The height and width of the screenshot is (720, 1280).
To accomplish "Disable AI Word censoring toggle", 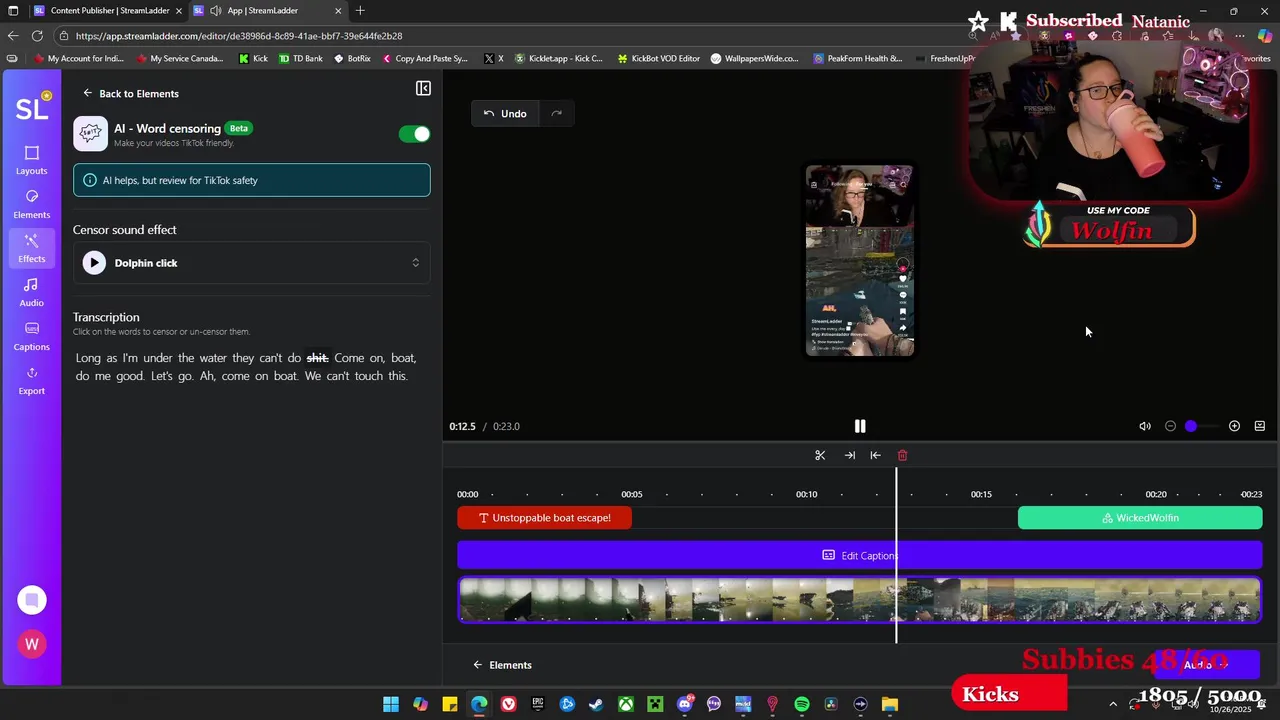I will pyautogui.click(x=414, y=134).
